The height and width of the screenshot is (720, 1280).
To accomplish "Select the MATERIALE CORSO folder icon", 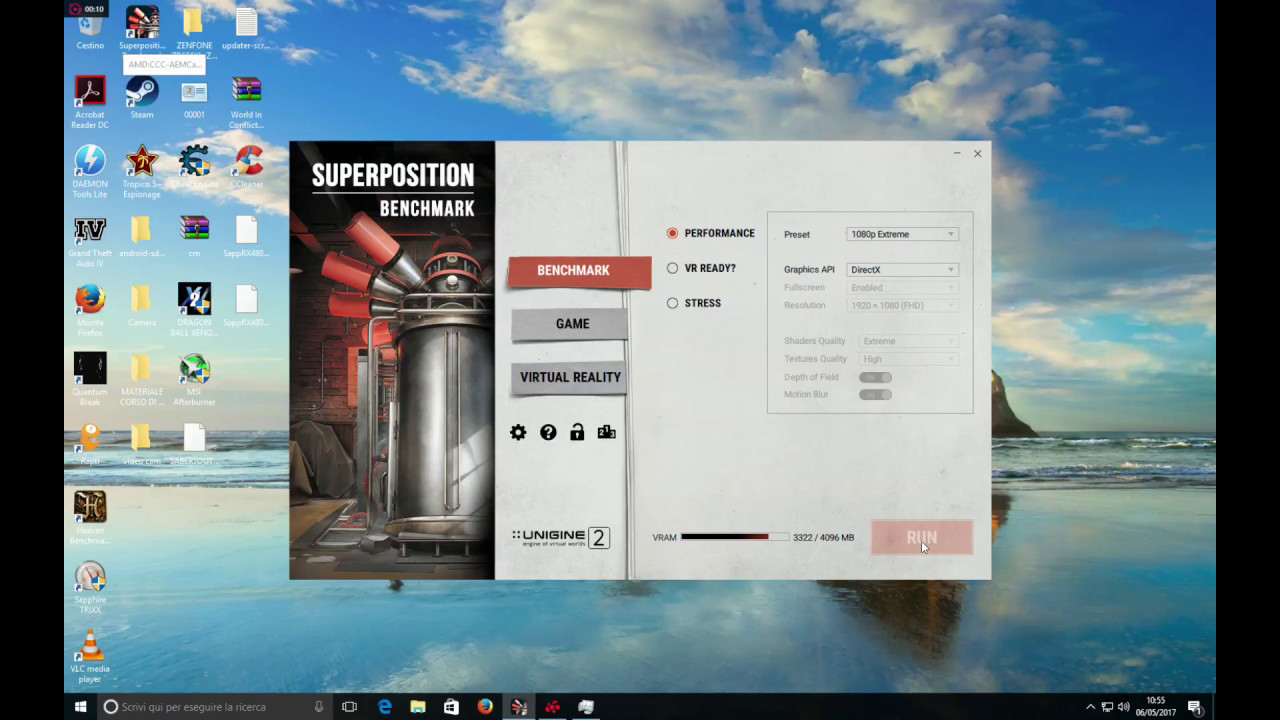I will tap(142, 379).
